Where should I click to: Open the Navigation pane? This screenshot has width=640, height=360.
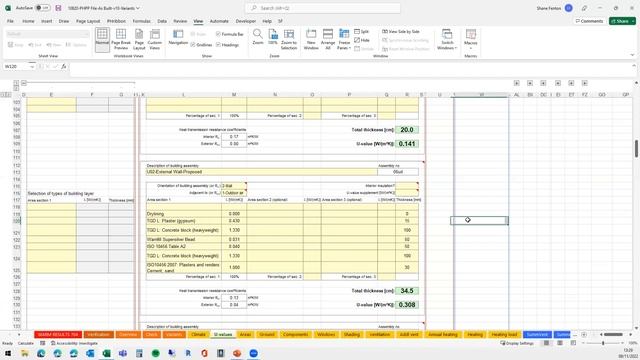(178, 37)
